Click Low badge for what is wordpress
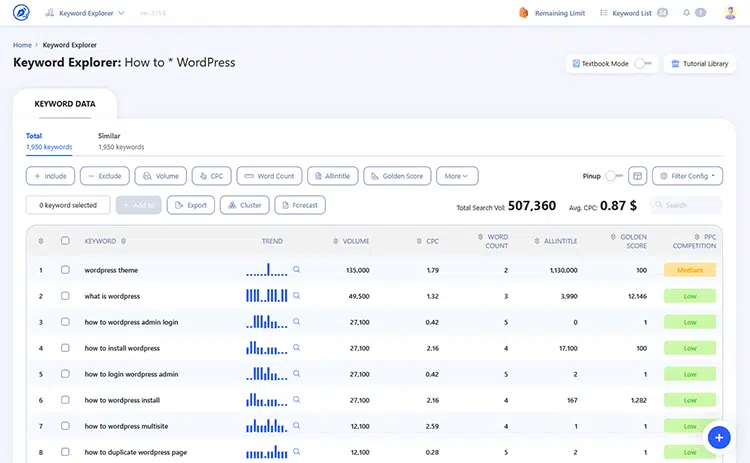750x463 pixels. point(690,296)
